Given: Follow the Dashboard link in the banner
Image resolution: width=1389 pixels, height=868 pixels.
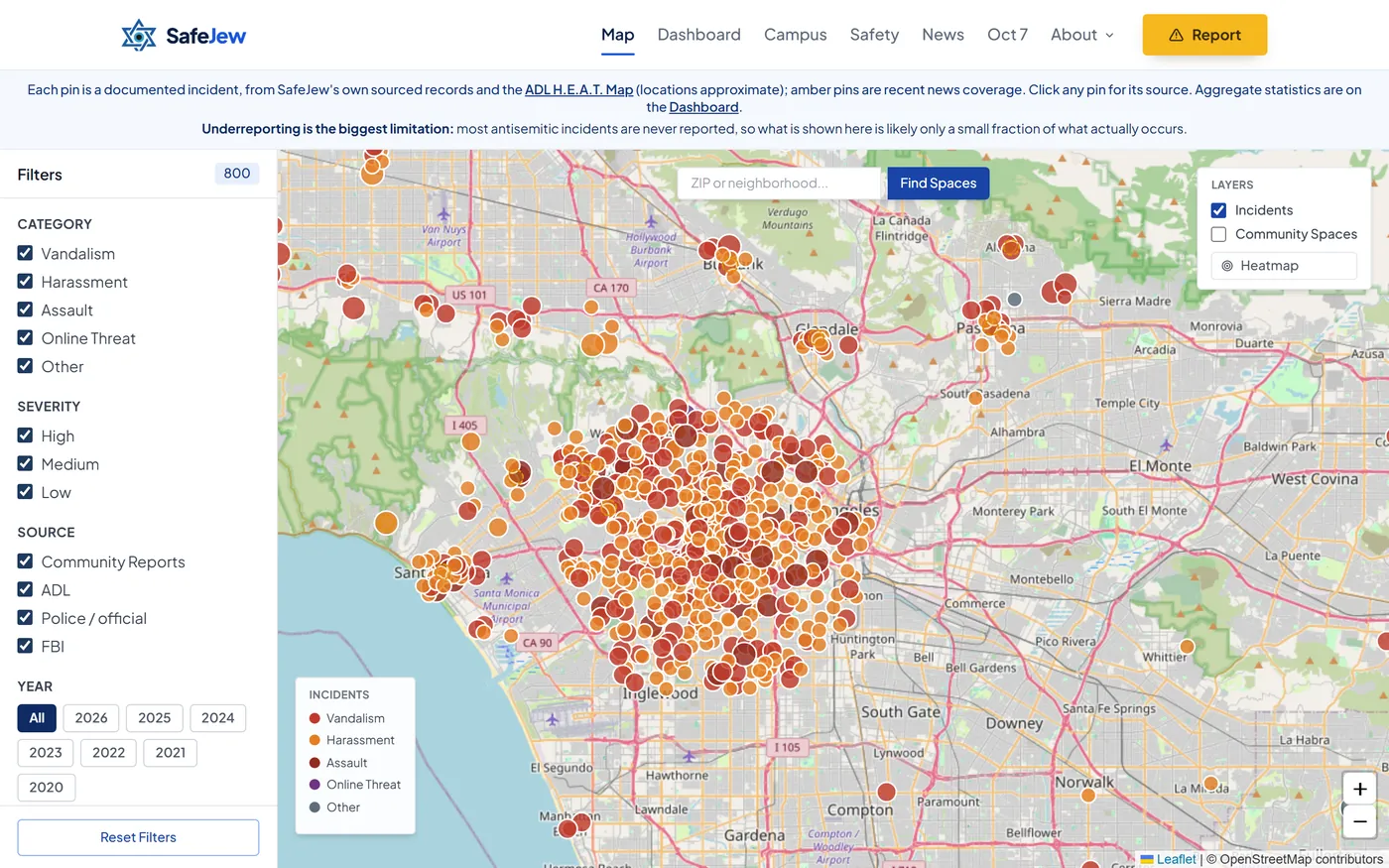Looking at the screenshot, I should tap(703, 107).
